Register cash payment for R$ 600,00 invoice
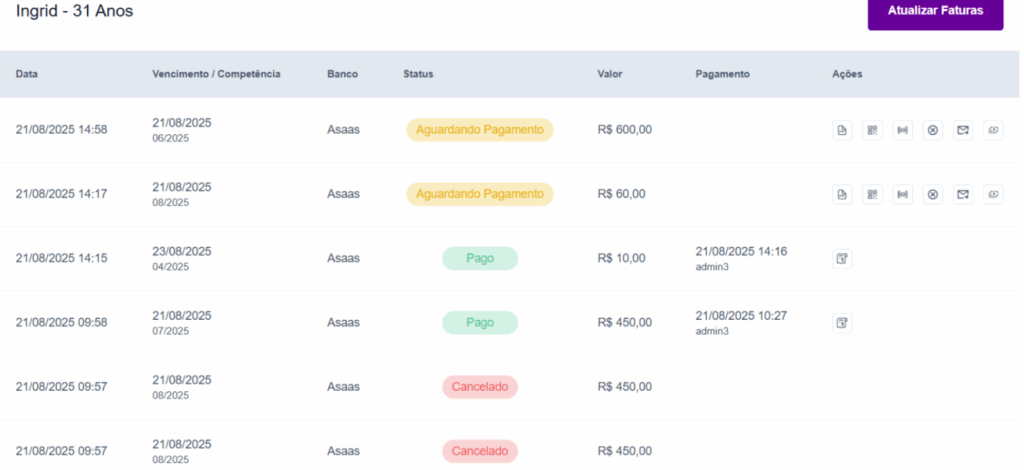 tap(993, 130)
